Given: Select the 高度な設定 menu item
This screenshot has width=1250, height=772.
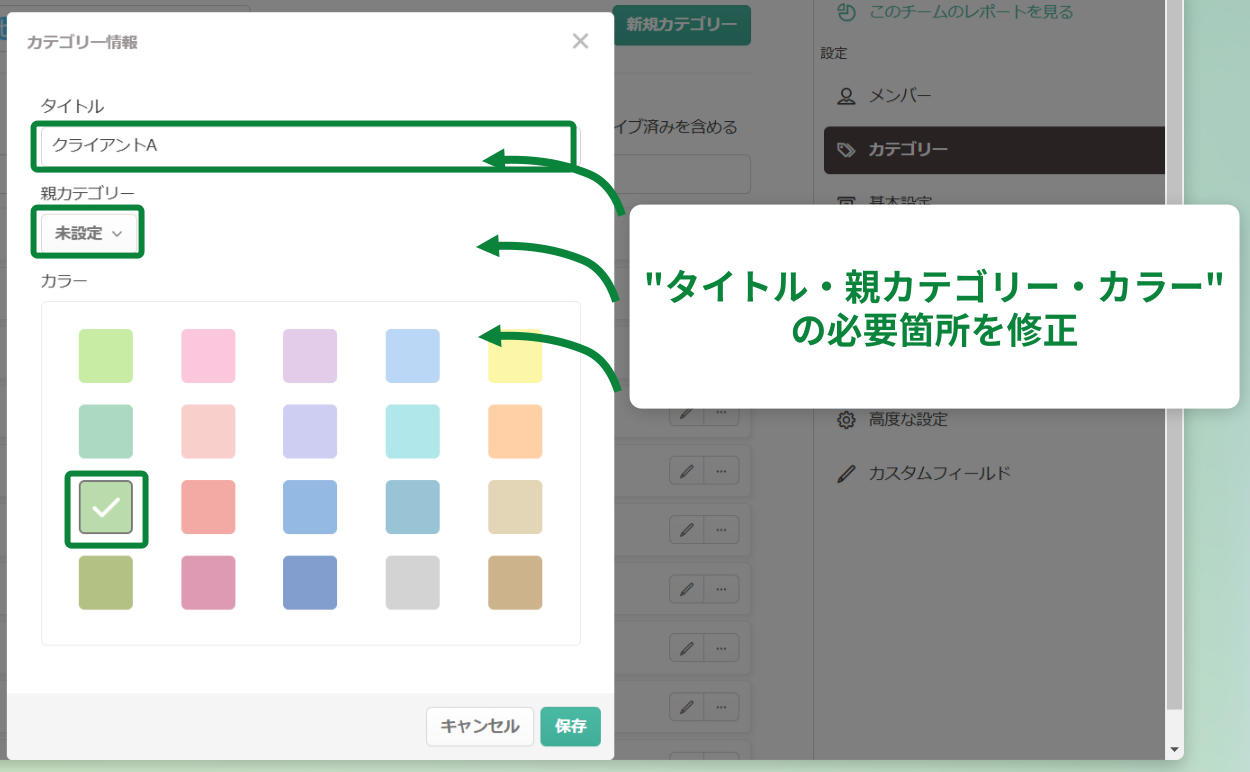Looking at the screenshot, I should [x=907, y=420].
